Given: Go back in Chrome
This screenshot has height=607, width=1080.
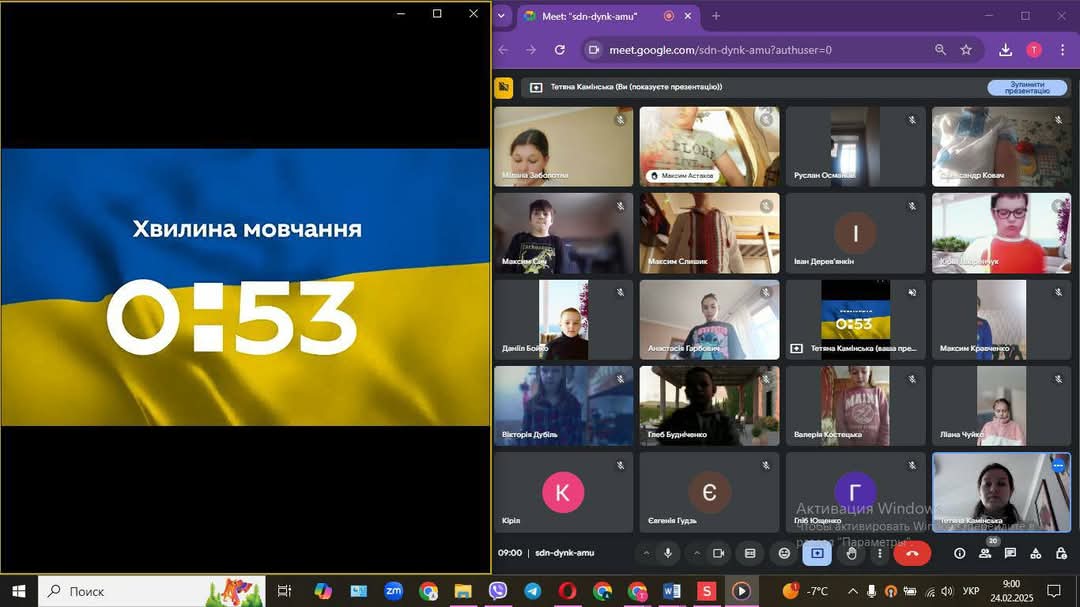Looking at the screenshot, I should pyautogui.click(x=503, y=50).
